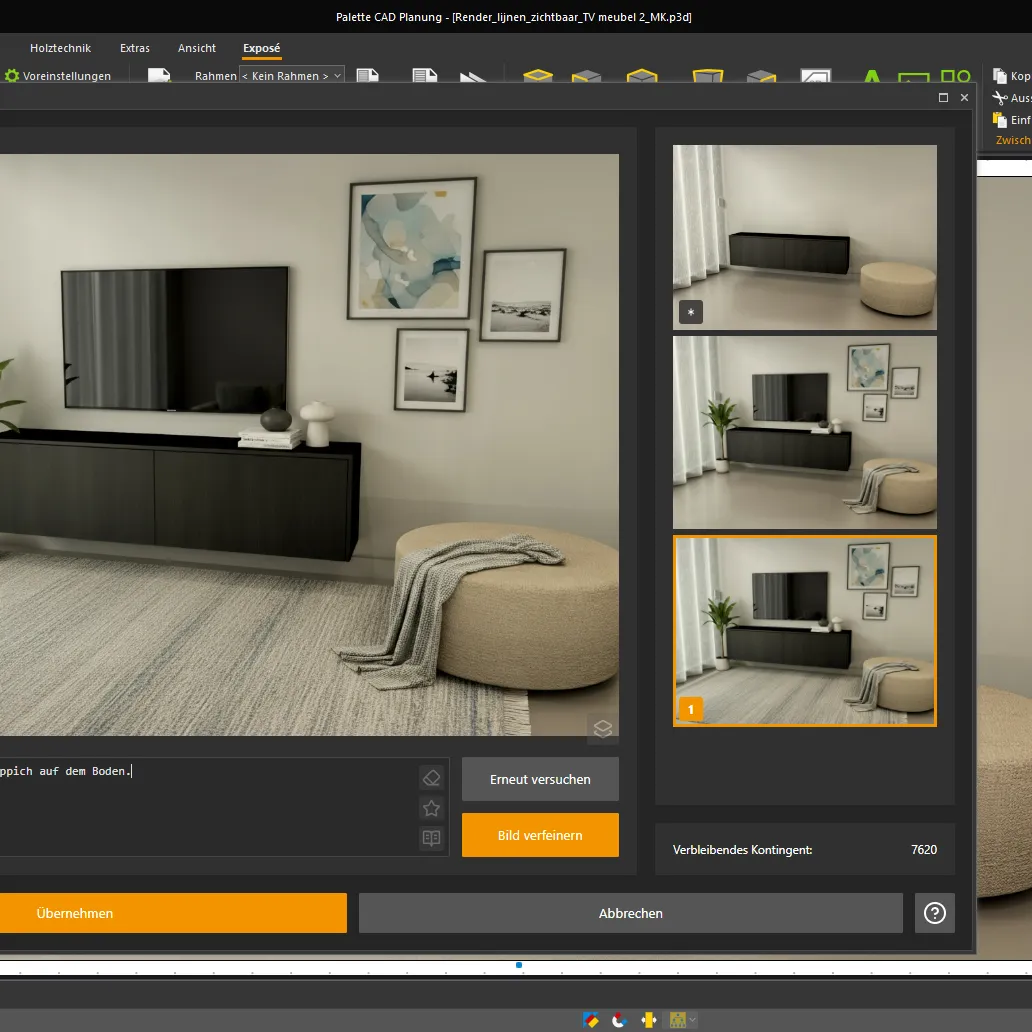The height and width of the screenshot is (1032, 1032).
Task: Click the remaining quota value 7620
Action: 923,850
